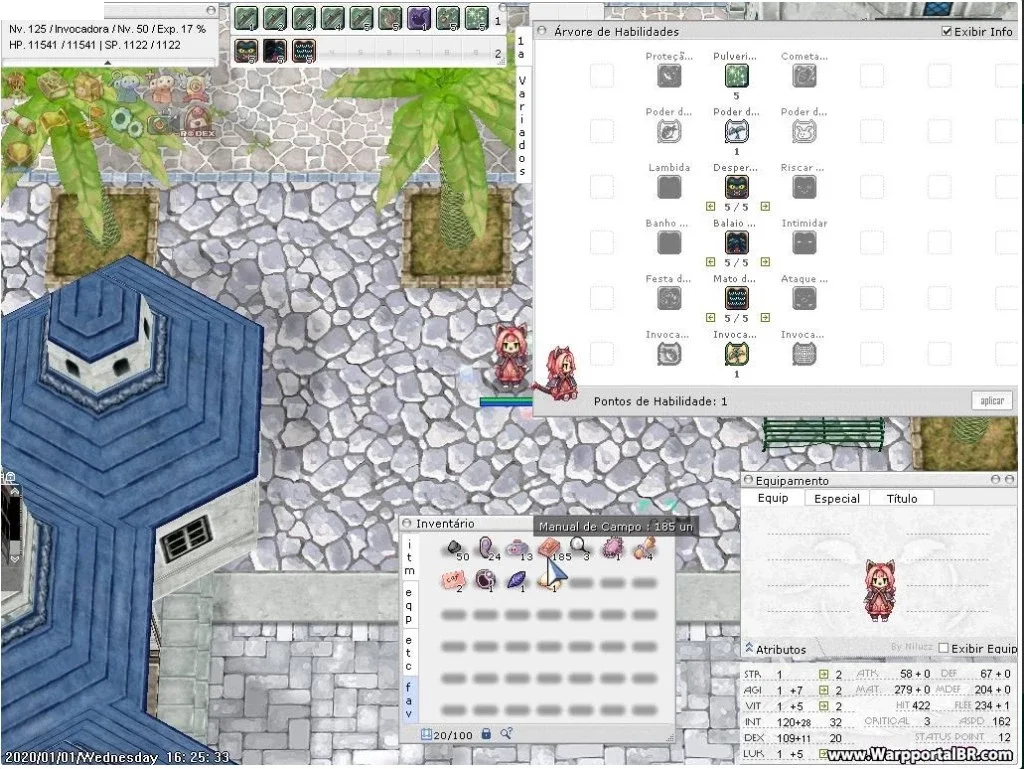The image size is (1024, 769).
Task: Click the purple cat skill in hotkey bar
Action: (419, 18)
